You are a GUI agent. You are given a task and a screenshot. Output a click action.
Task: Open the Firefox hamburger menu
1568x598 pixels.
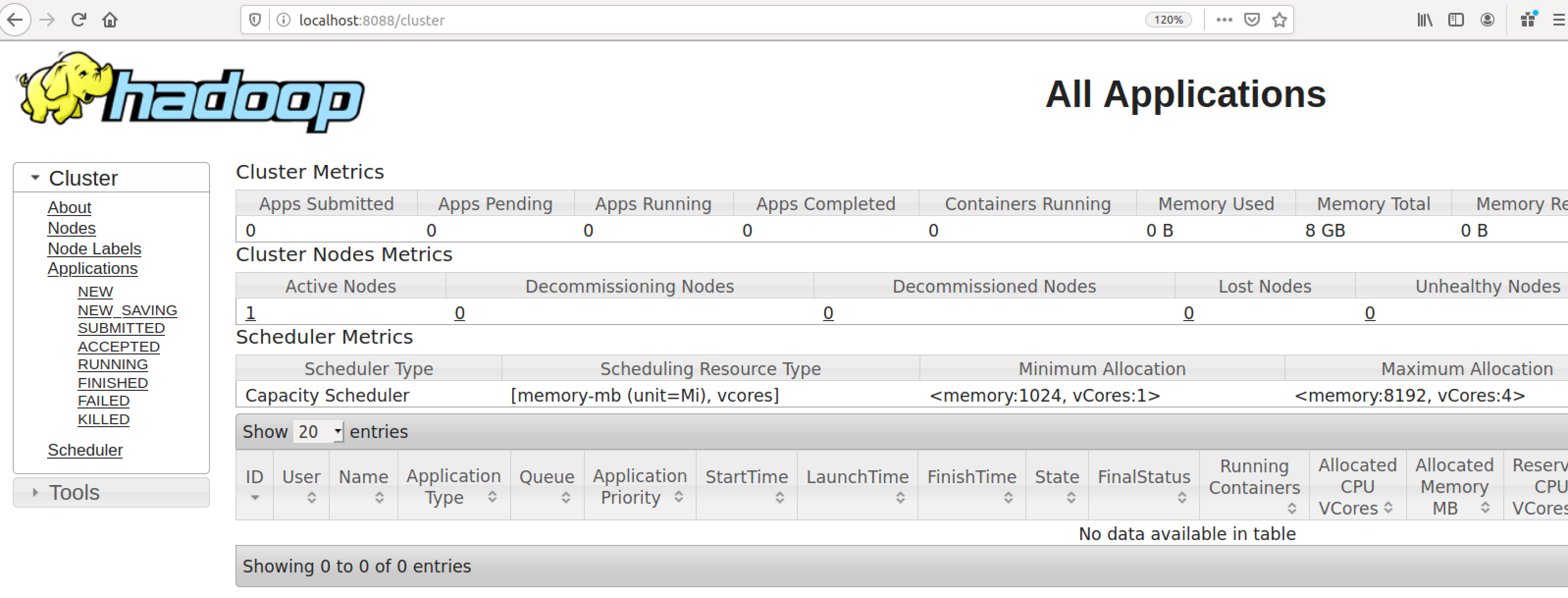coord(1559,20)
